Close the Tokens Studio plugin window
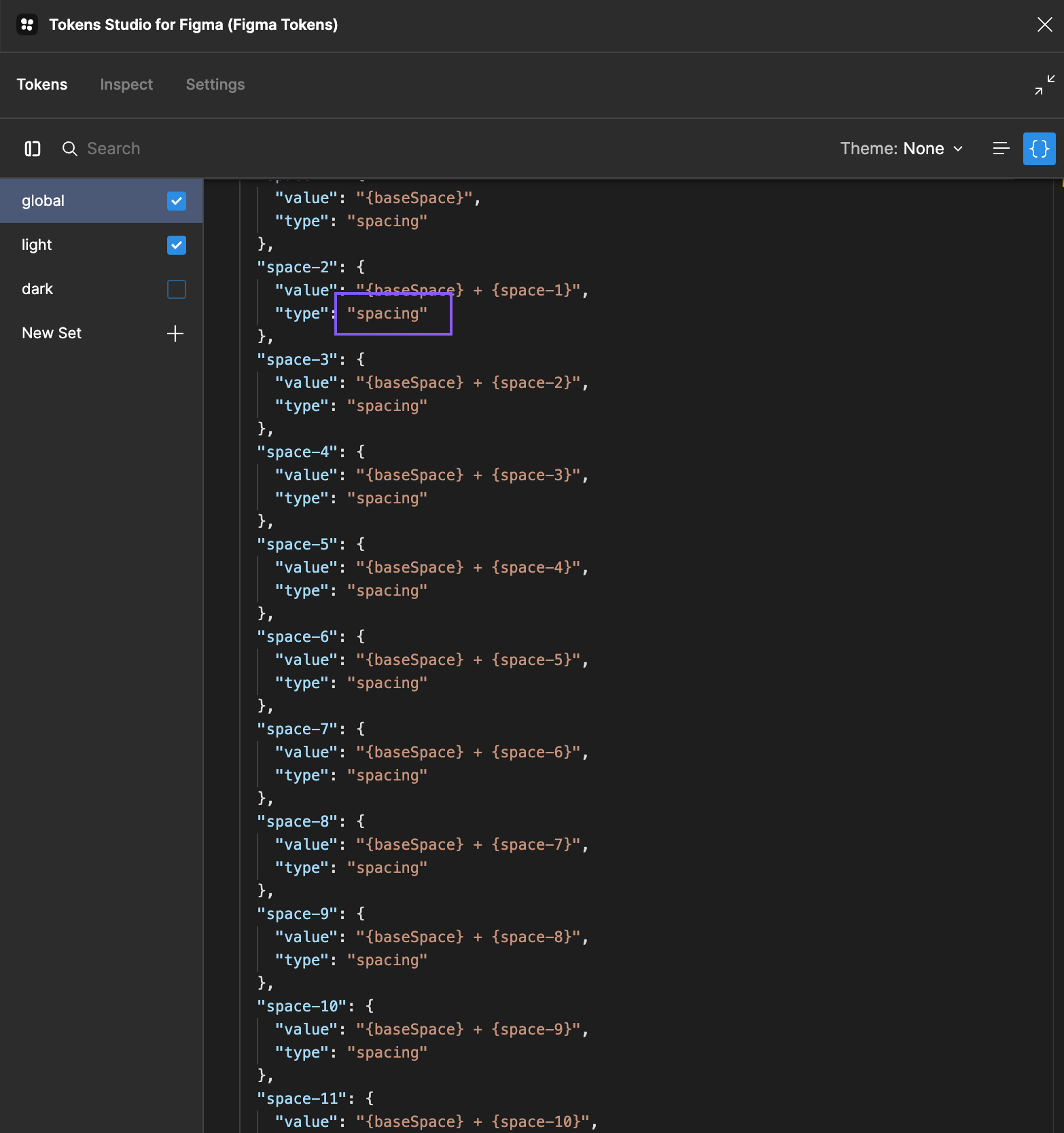The image size is (1064, 1133). pyautogui.click(x=1044, y=25)
